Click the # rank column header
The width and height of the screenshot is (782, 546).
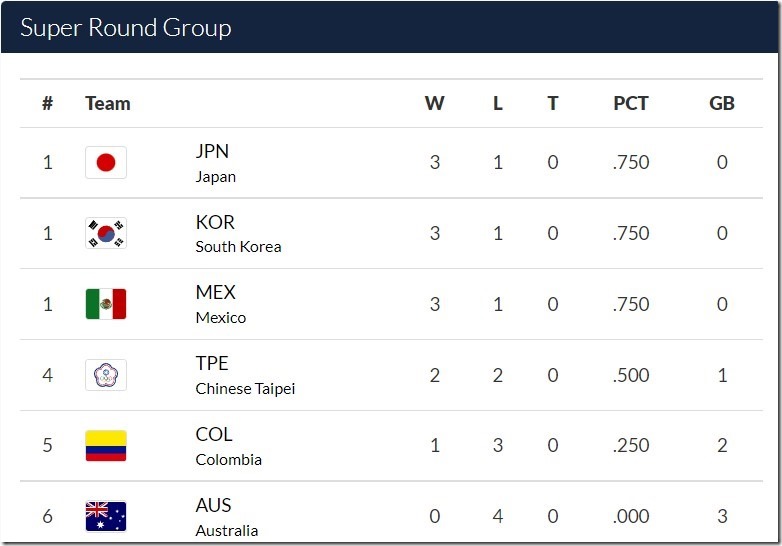click(47, 103)
